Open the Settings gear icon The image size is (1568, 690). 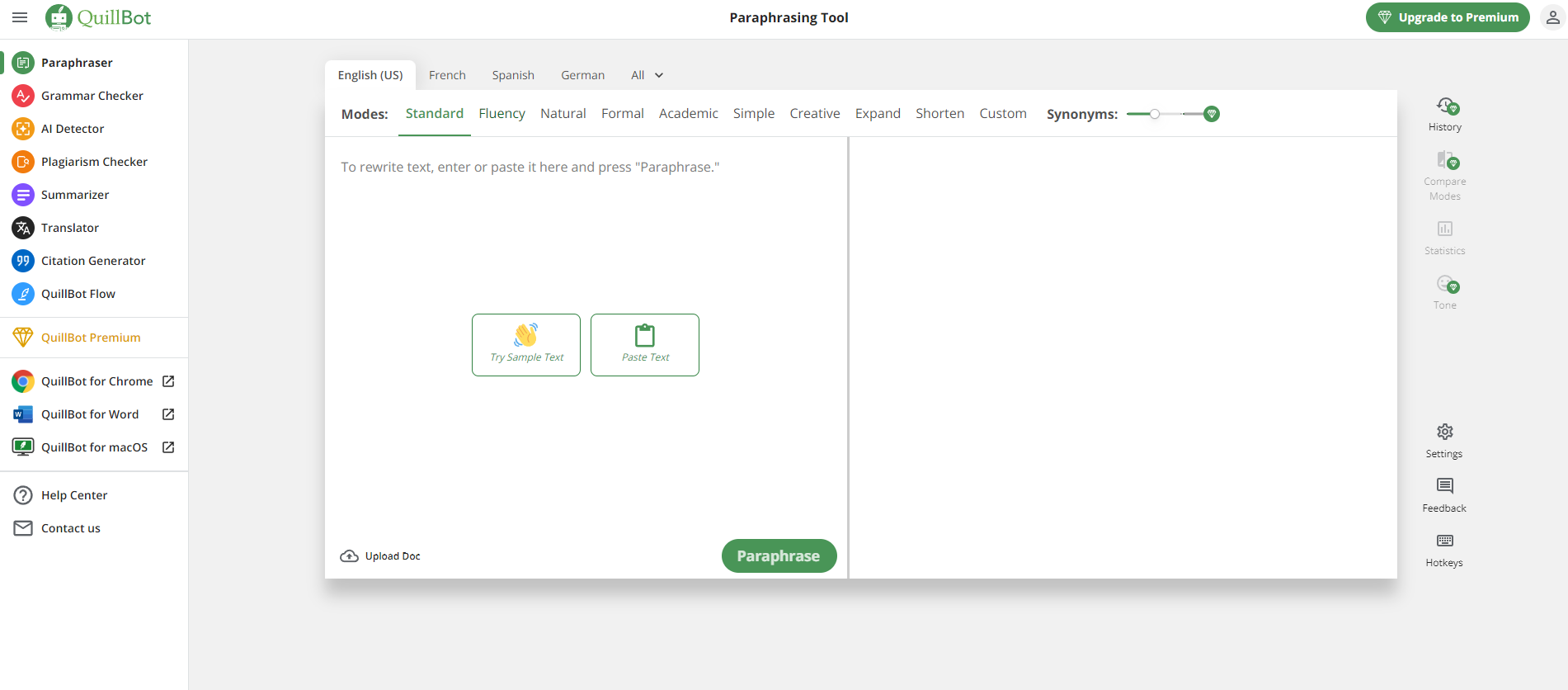point(1445,432)
